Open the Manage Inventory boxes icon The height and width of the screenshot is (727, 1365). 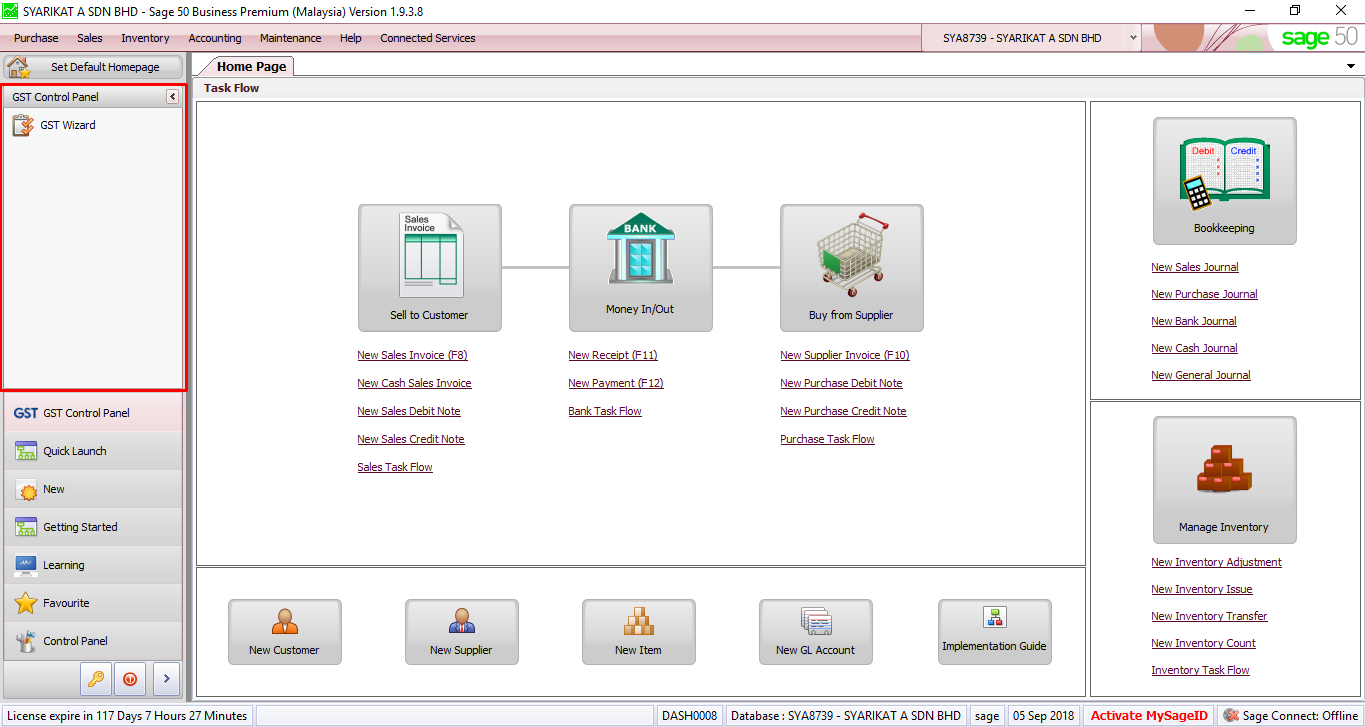(x=1224, y=480)
